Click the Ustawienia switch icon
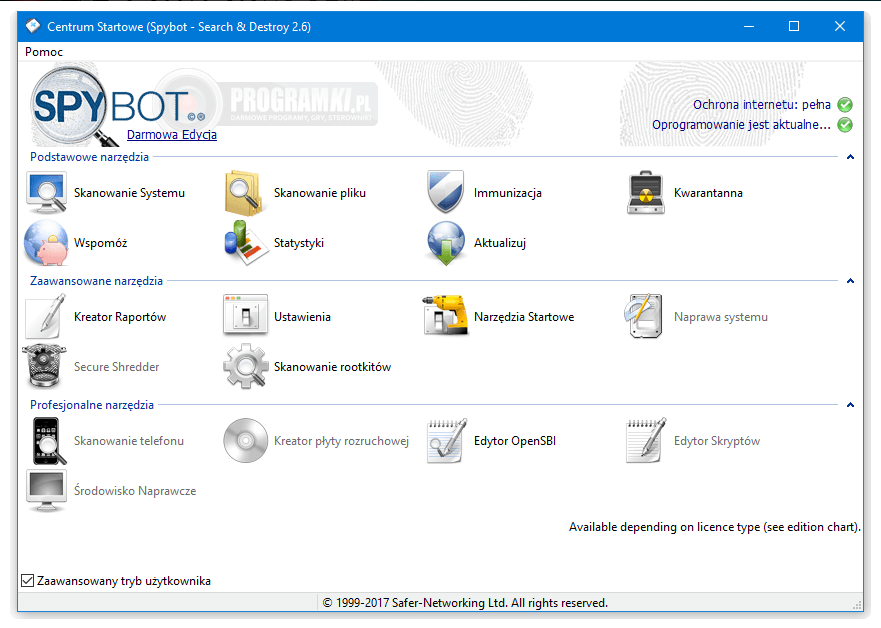Screen dimensions: 881x628 (246, 316)
